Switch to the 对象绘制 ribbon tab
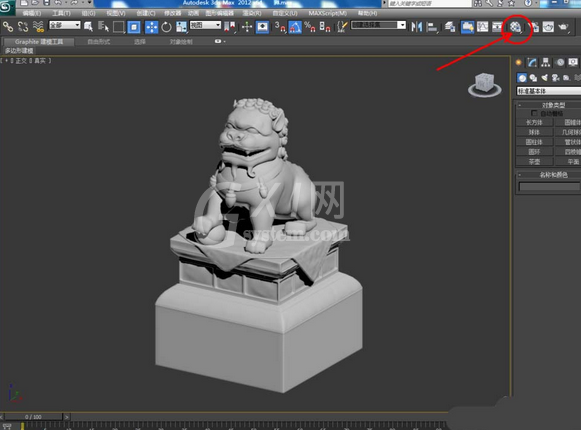This screenshot has width=581, height=430. tap(181, 42)
